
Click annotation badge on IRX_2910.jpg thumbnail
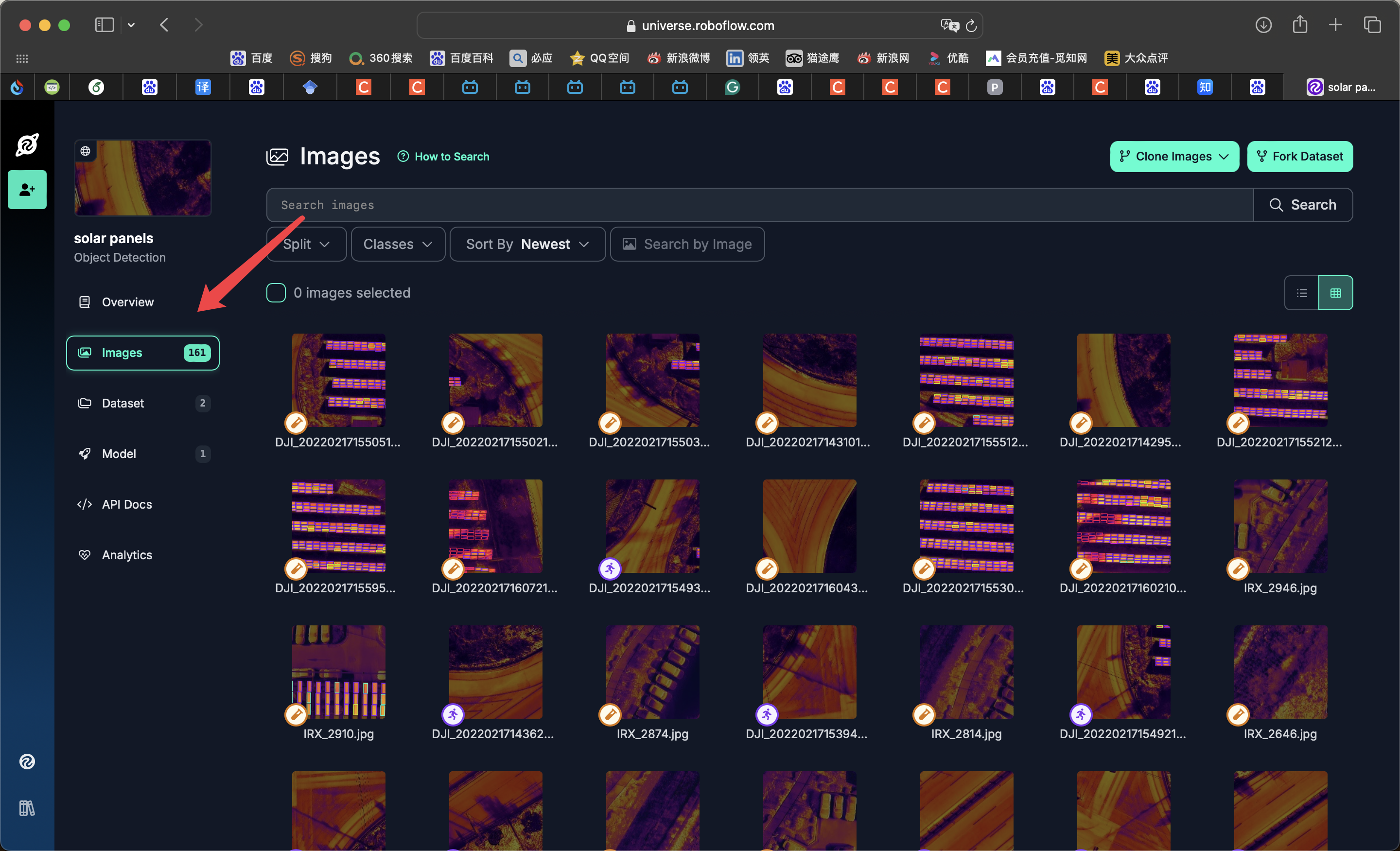(296, 714)
